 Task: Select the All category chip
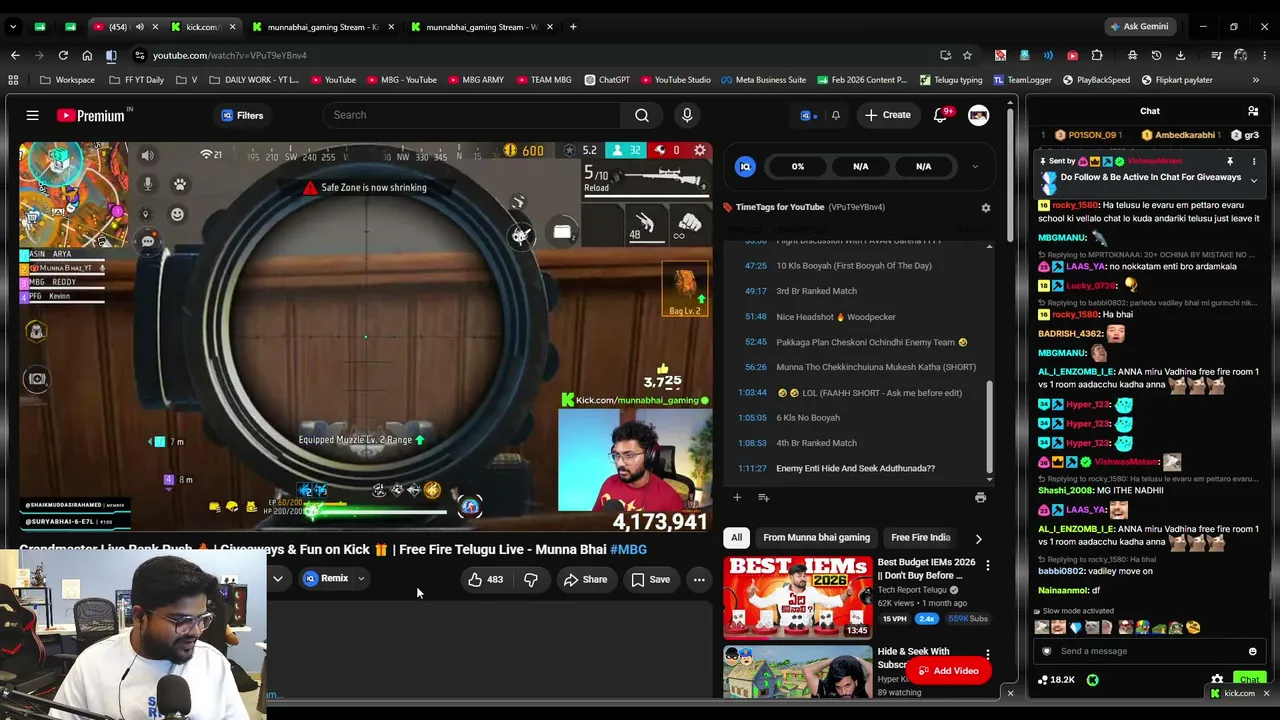[x=737, y=538]
